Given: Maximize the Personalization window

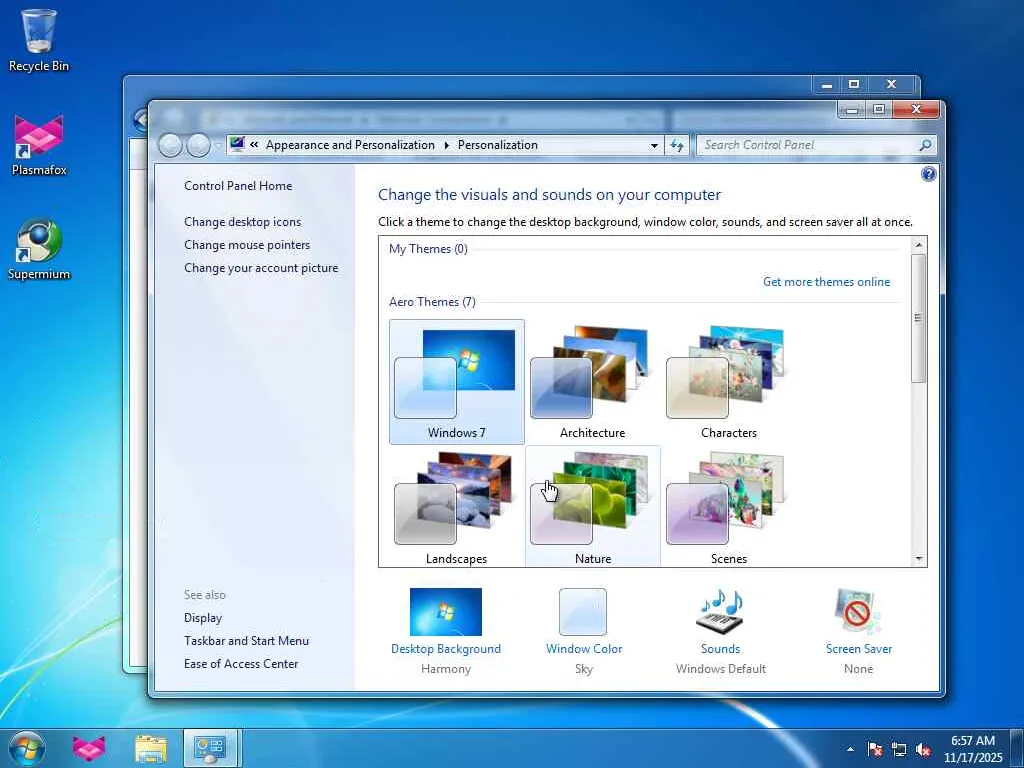Looking at the screenshot, I should 879,110.
